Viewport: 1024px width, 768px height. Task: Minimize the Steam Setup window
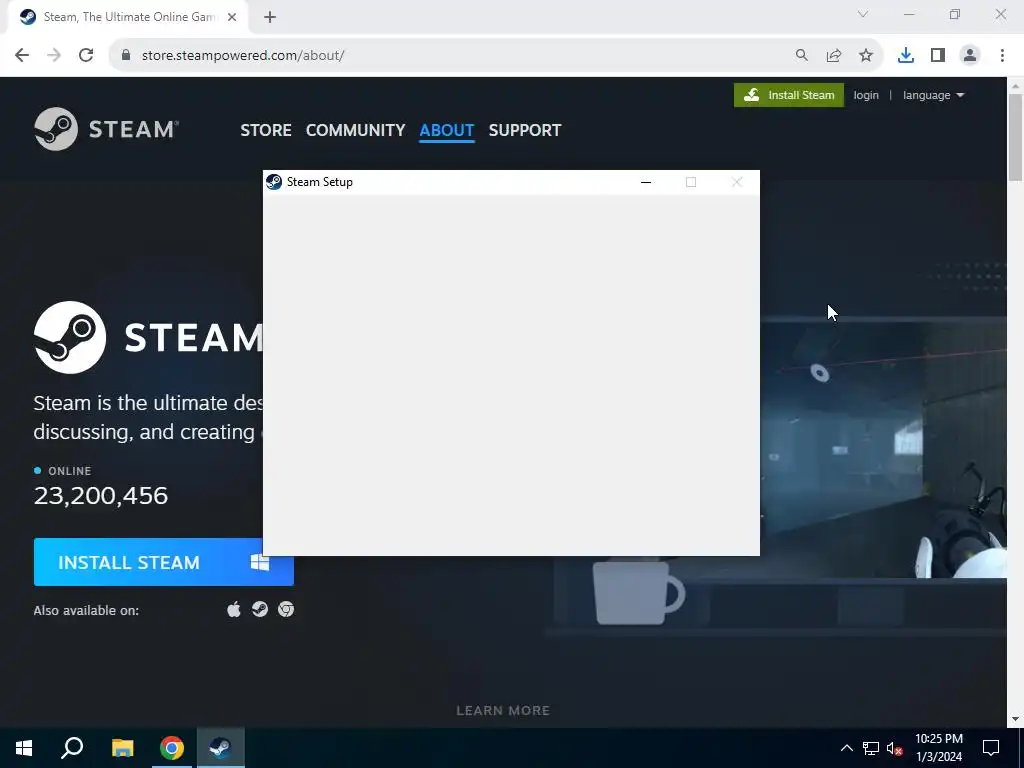coord(646,182)
